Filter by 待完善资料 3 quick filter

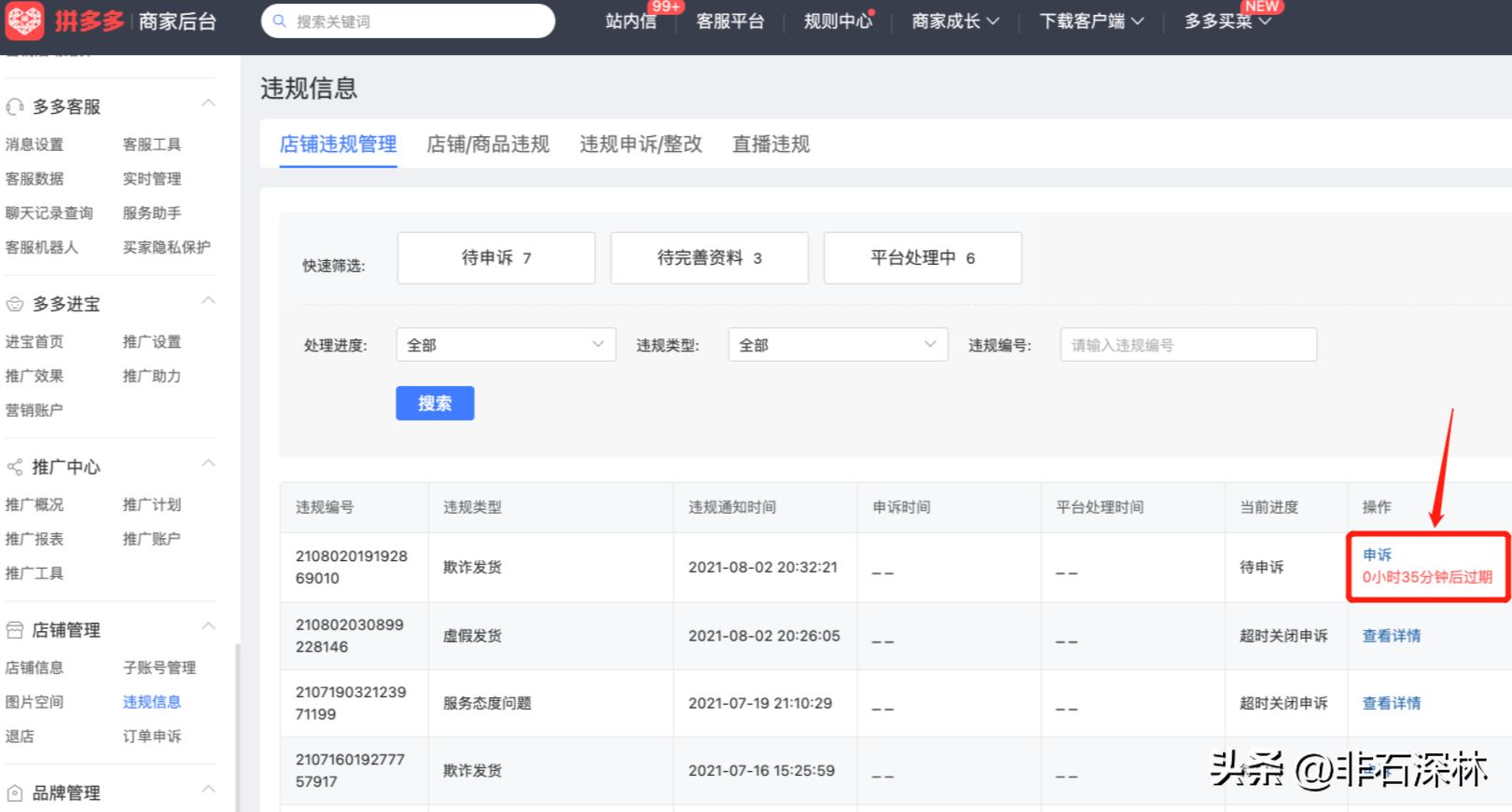tap(709, 258)
